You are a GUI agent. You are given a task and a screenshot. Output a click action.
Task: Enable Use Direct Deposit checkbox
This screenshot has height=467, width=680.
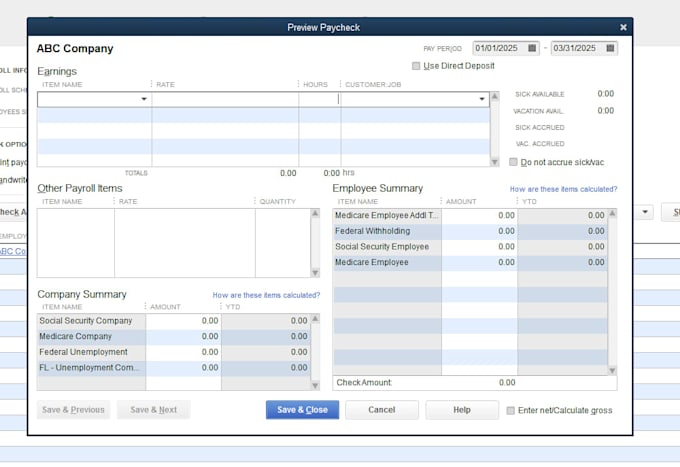pos(416,66)
